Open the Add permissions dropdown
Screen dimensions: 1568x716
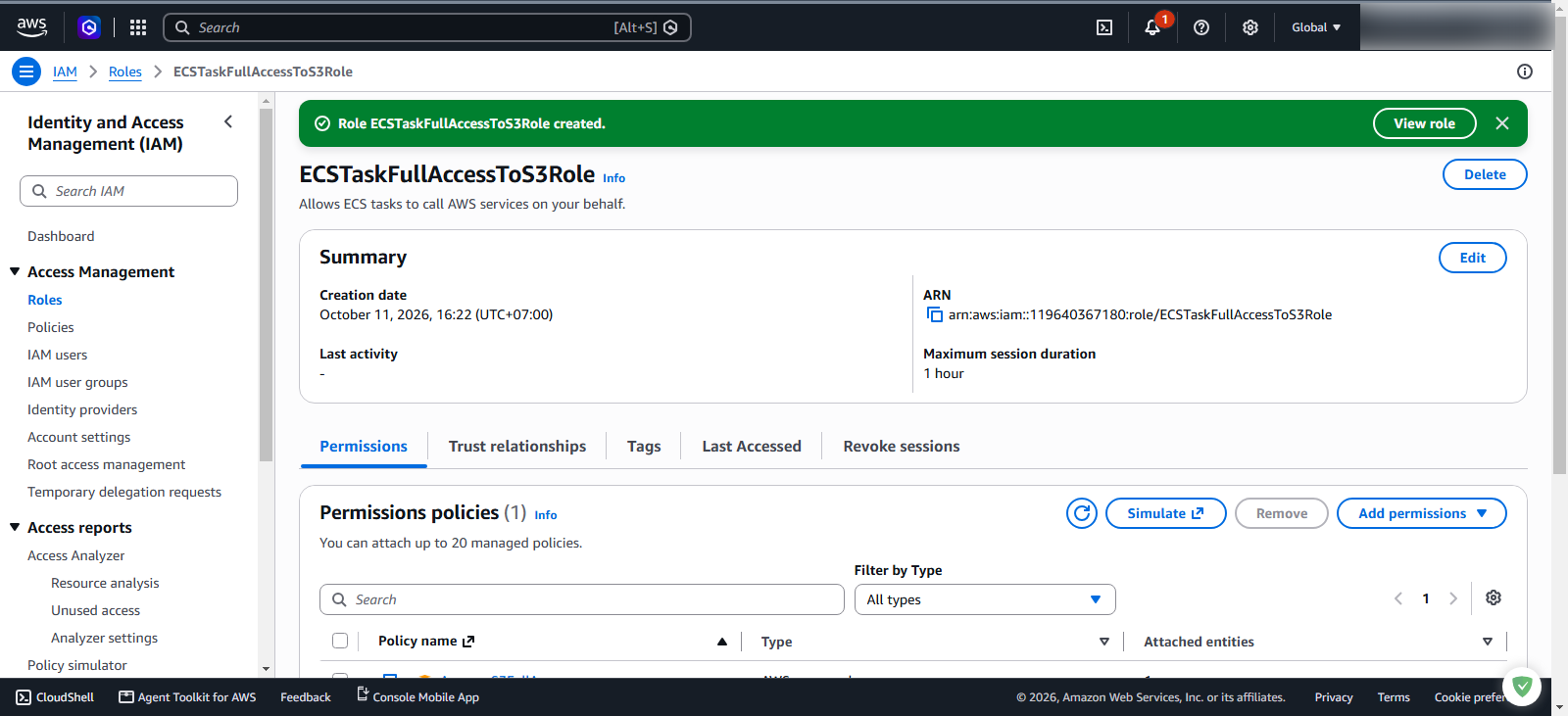click(1422, 513)
